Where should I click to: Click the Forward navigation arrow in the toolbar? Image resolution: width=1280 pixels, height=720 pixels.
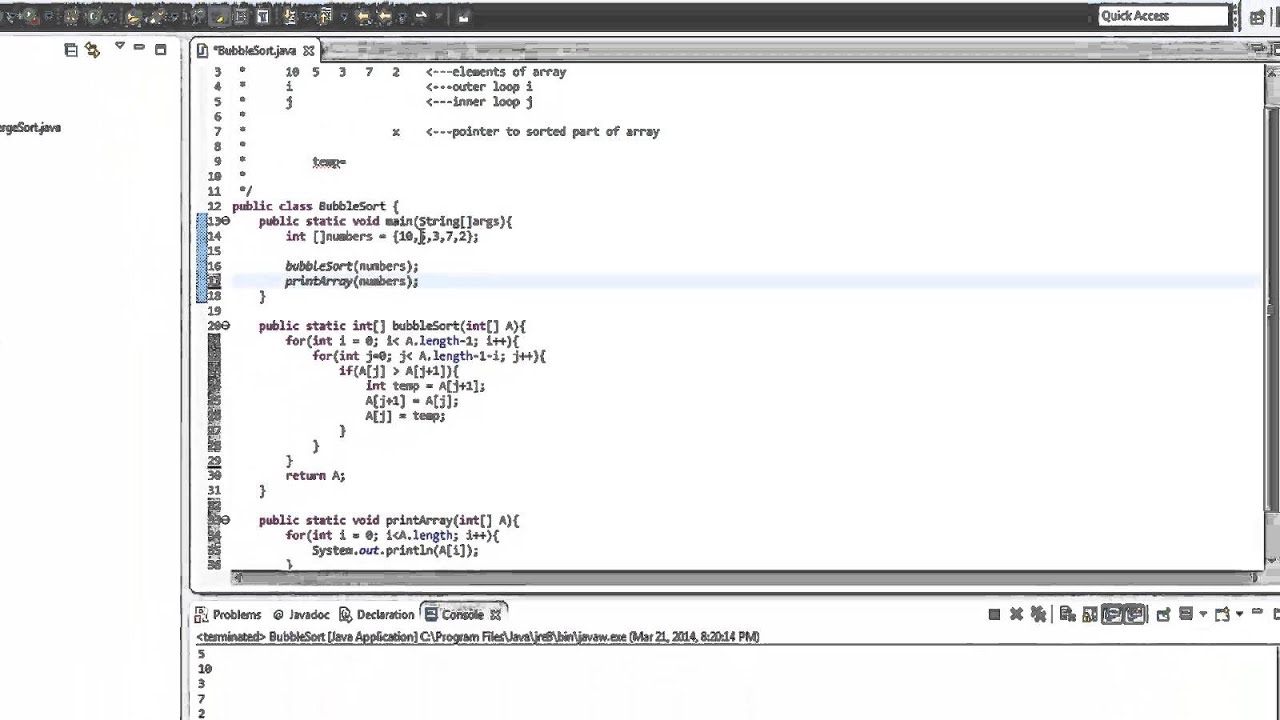[421, 16]
